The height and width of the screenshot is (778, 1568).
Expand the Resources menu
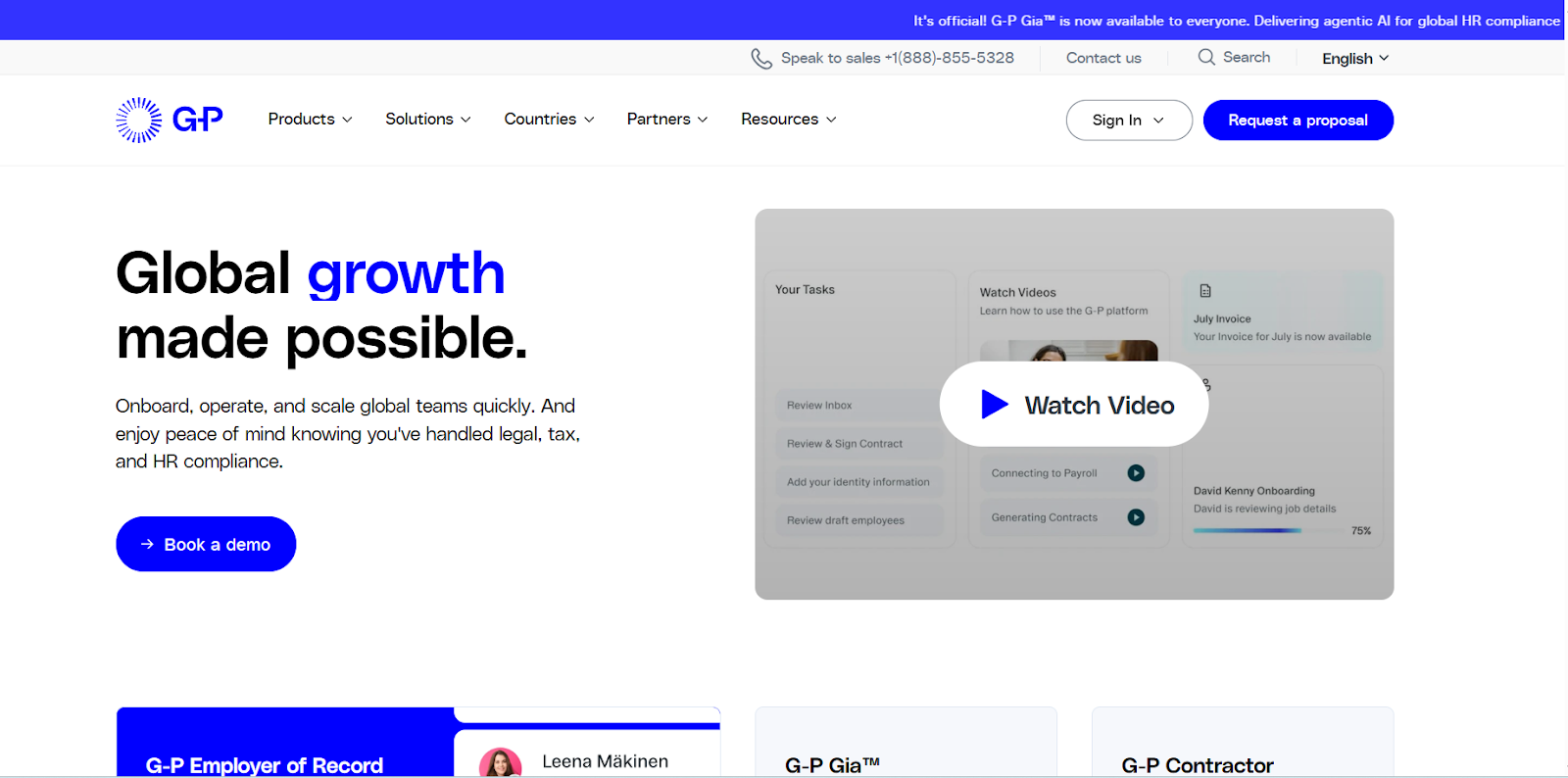pos(789,119)
